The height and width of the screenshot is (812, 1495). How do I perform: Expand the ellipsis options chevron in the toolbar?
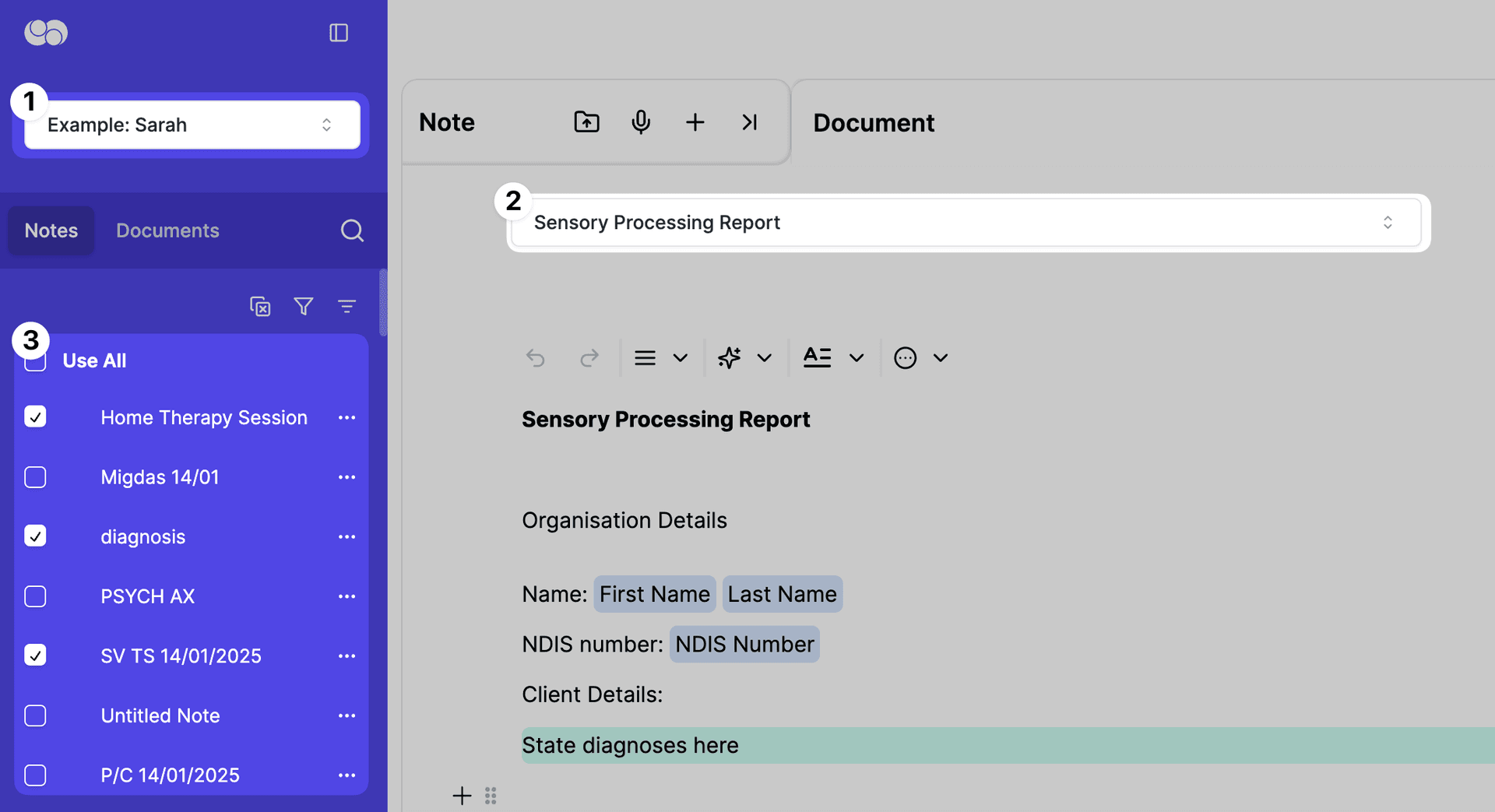point(941,357)
